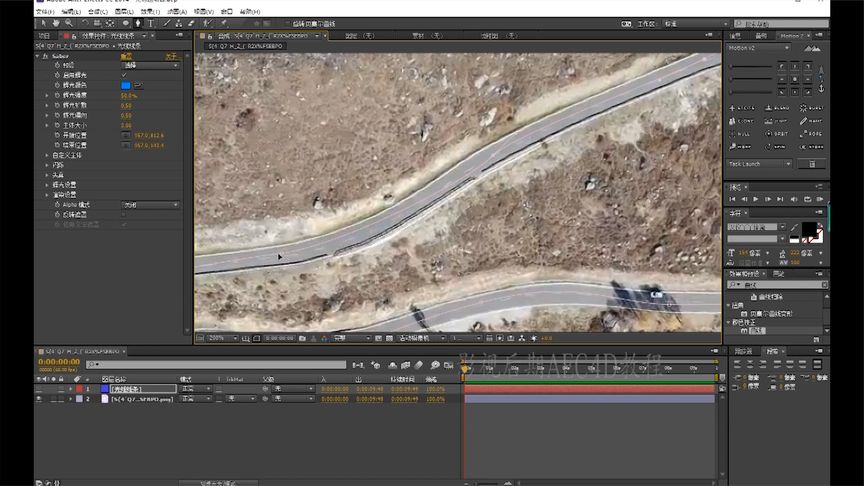Select the Pen tool in toolbar
Viewport: 864px width, 486px height.
point(138,22)
